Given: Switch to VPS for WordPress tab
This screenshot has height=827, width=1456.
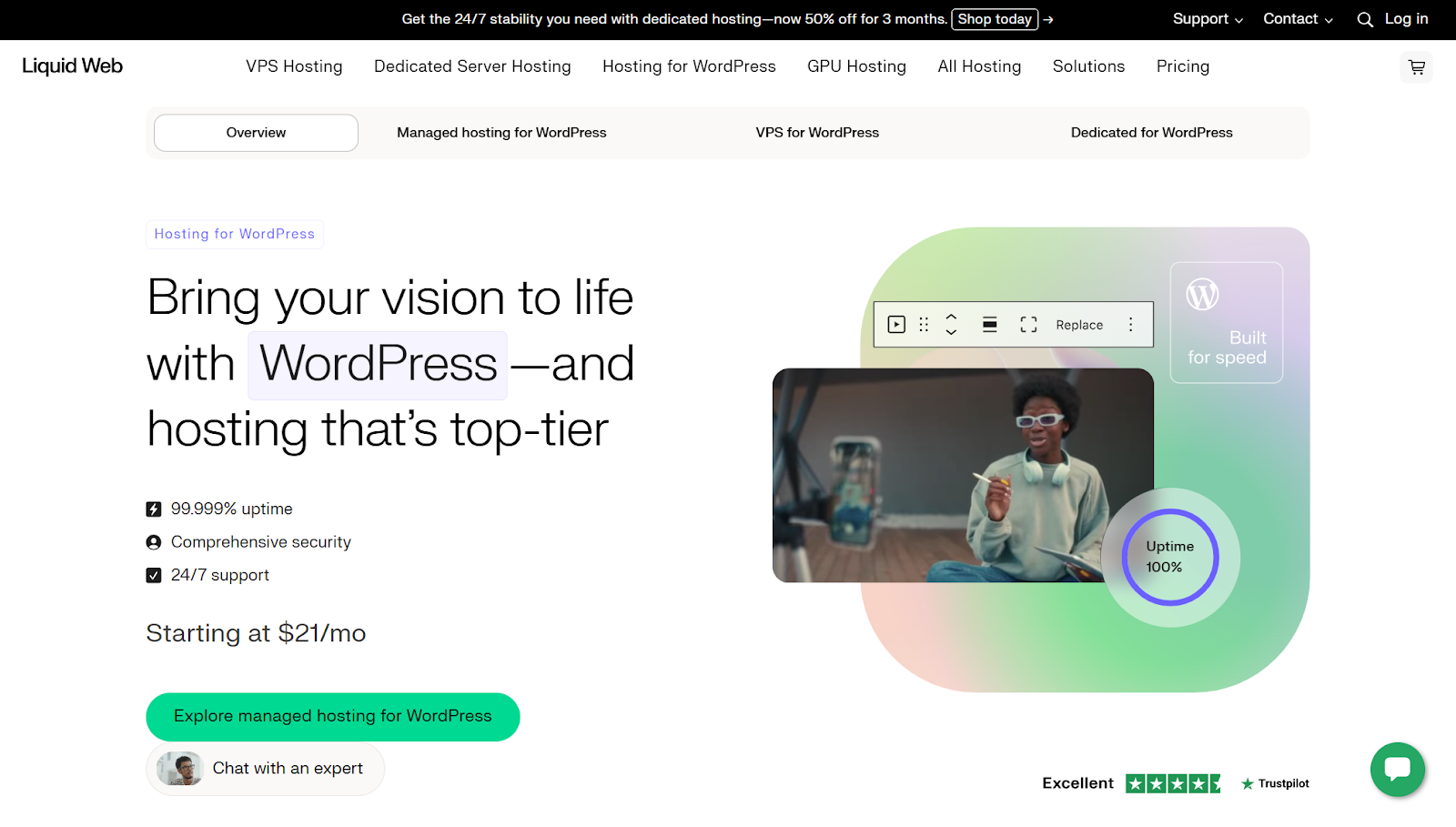Looking at the screenshot, I should pos(817,133).
